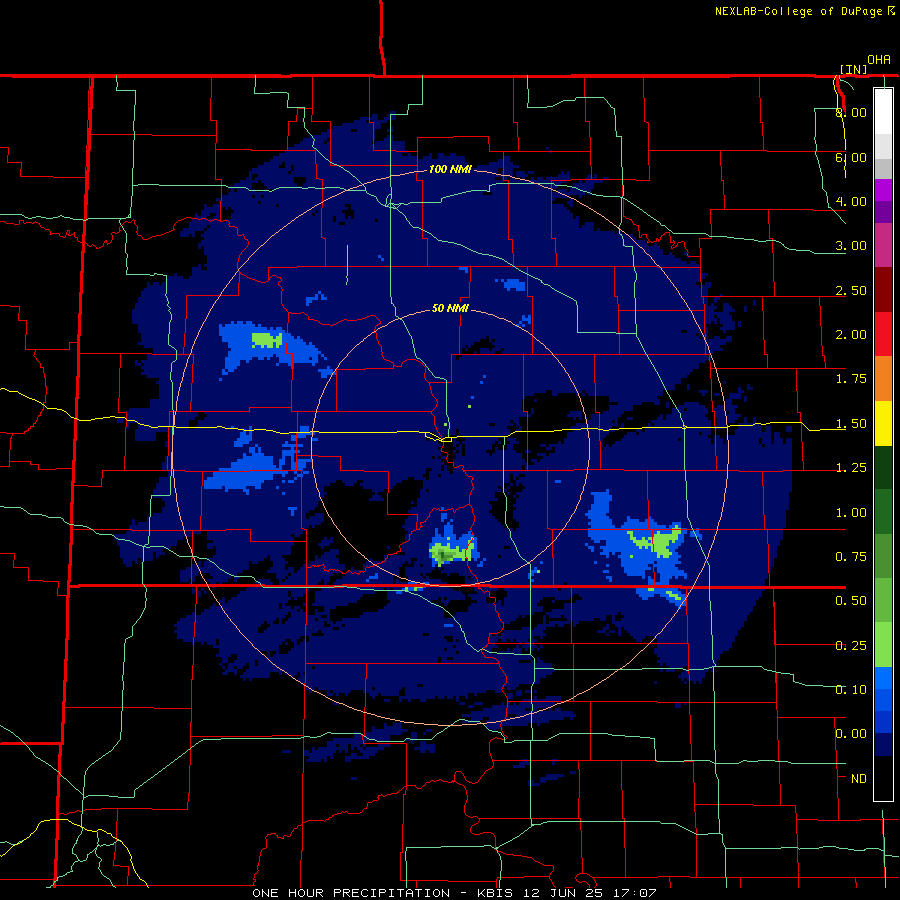Click the 8.00 legend value
Image resolution: width=900 pixels, height=900 pixels.
[851, 112]
